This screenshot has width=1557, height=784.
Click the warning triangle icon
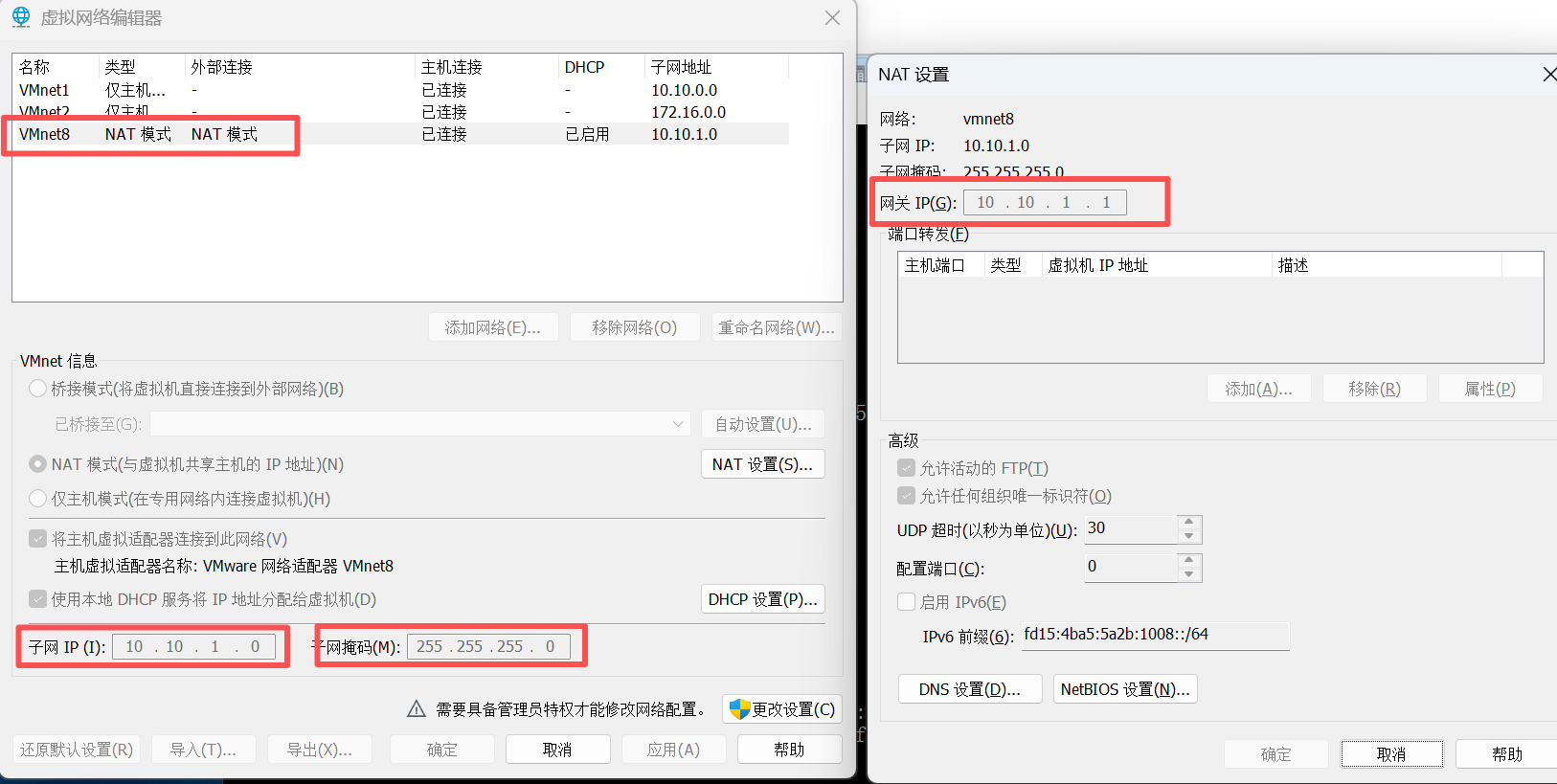pyautogui.click(x=416, y=709)
